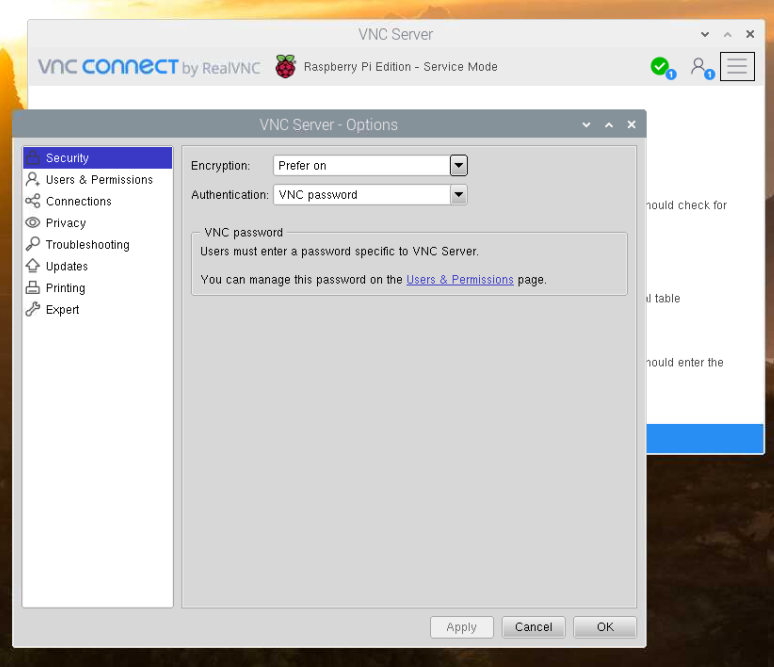
Task: Click 'Raspberry Pi Edition - Service Mode' text
Action: click(x=401, y=67)
